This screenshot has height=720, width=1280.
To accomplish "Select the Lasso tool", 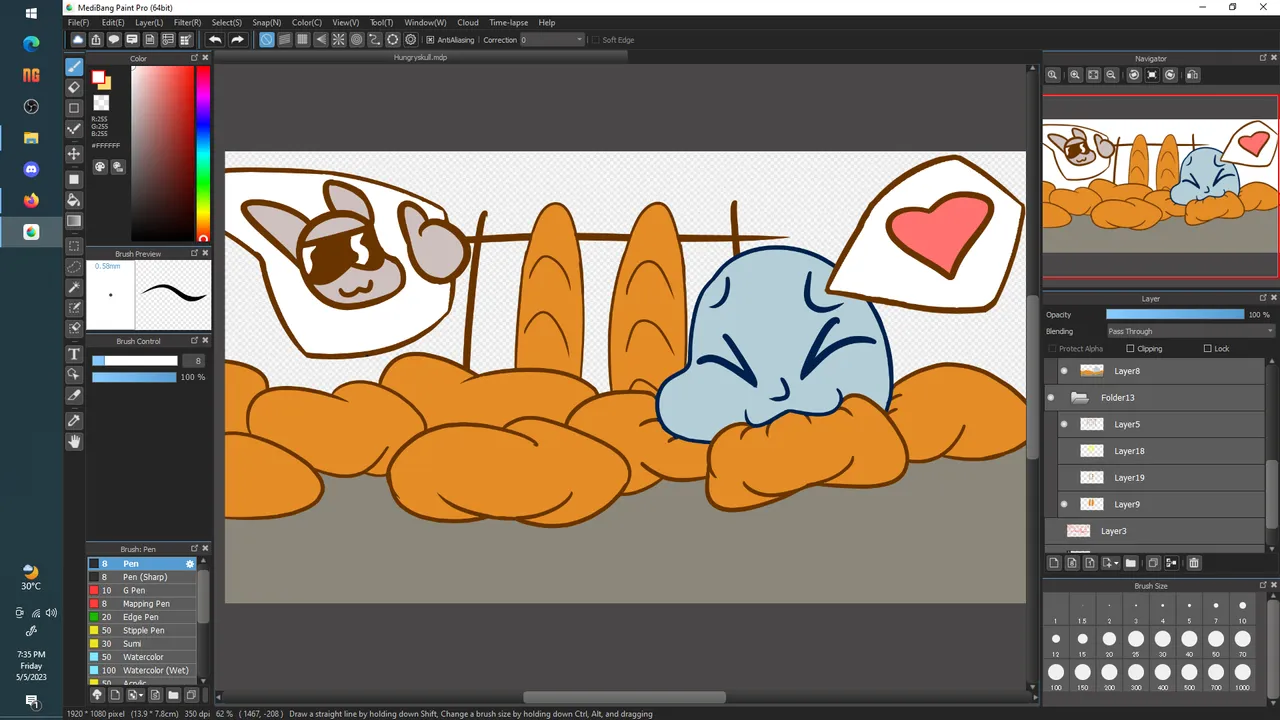I will click(x=74, y=267).
